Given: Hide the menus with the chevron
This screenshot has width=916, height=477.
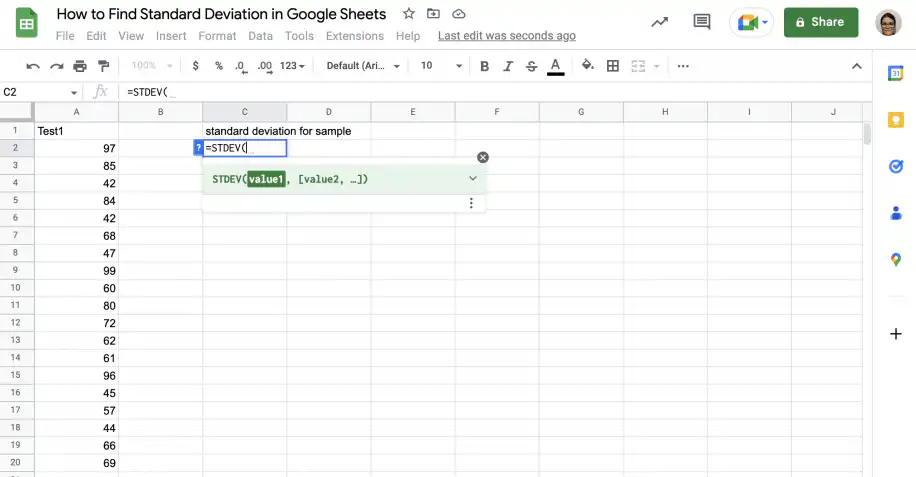Looking at the screenshot, I should click(x=856, y=66).
